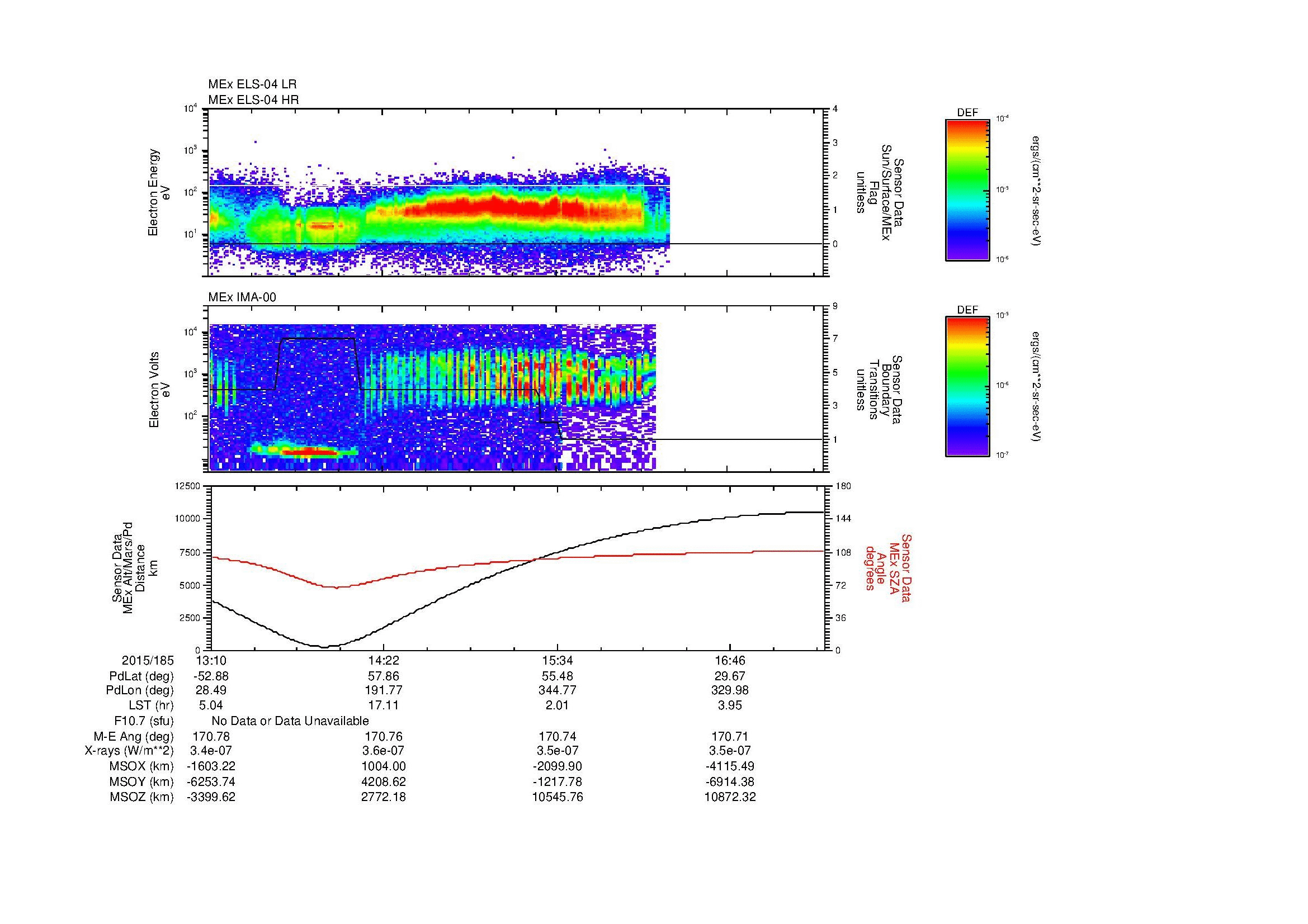
Task: Click 'No Data or Data Unavailable' text
Action: (290, 721)
